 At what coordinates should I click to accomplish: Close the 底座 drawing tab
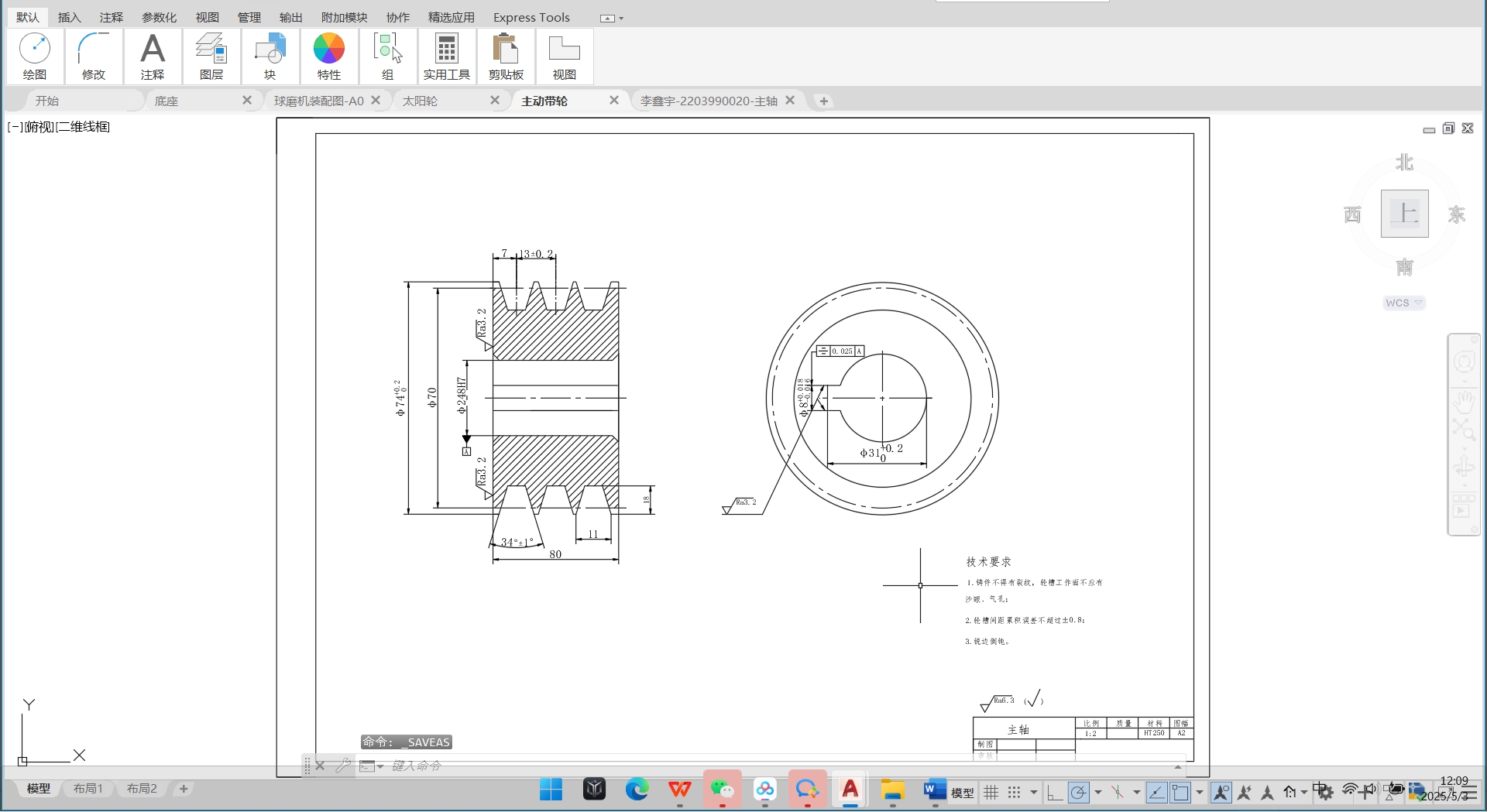[x=247, y=100]
